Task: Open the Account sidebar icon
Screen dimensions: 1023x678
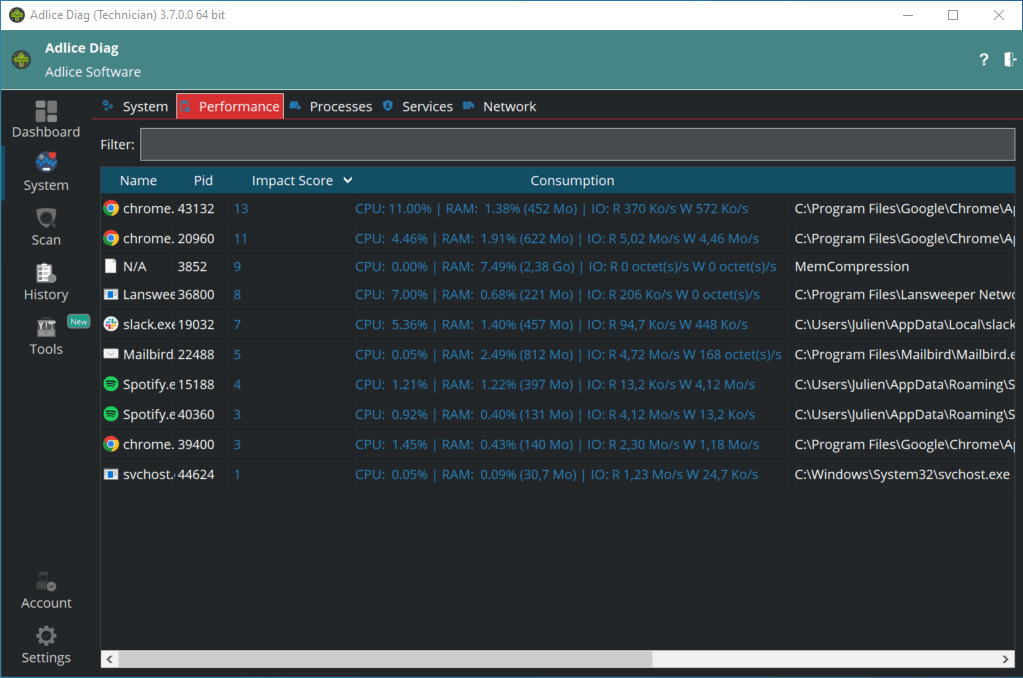Action: pos(46,582)
